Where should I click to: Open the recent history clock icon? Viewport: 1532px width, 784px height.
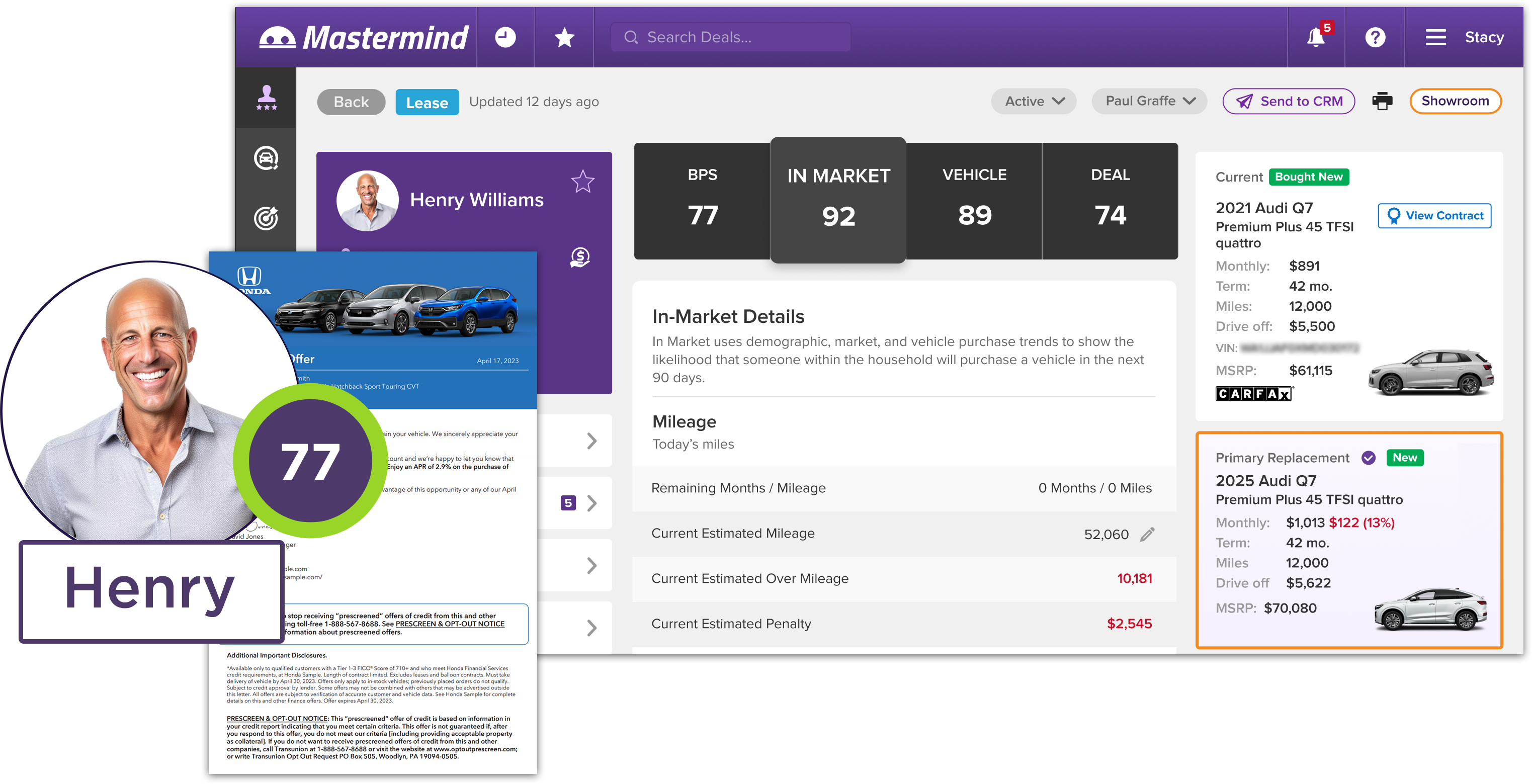505,38
